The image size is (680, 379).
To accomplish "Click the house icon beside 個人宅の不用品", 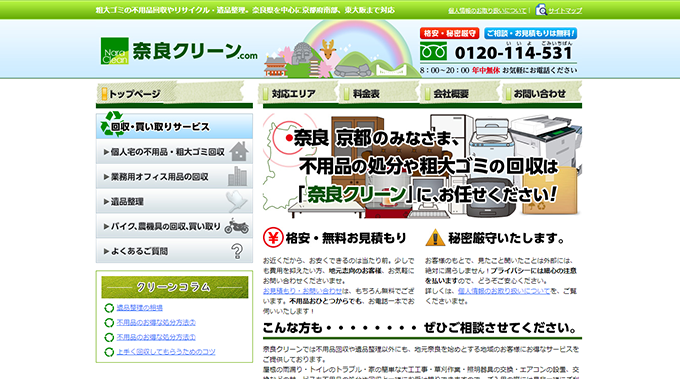I will click(x=239, y=151).
